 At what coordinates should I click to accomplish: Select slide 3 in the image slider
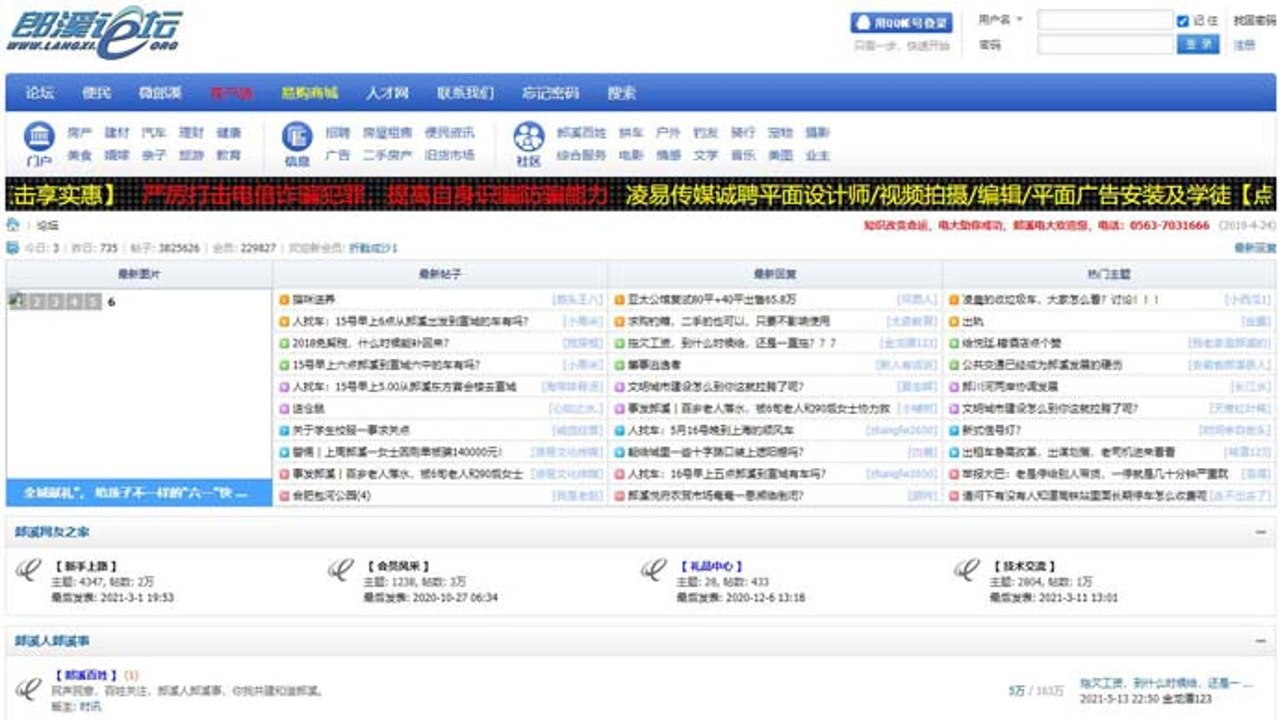56,302
